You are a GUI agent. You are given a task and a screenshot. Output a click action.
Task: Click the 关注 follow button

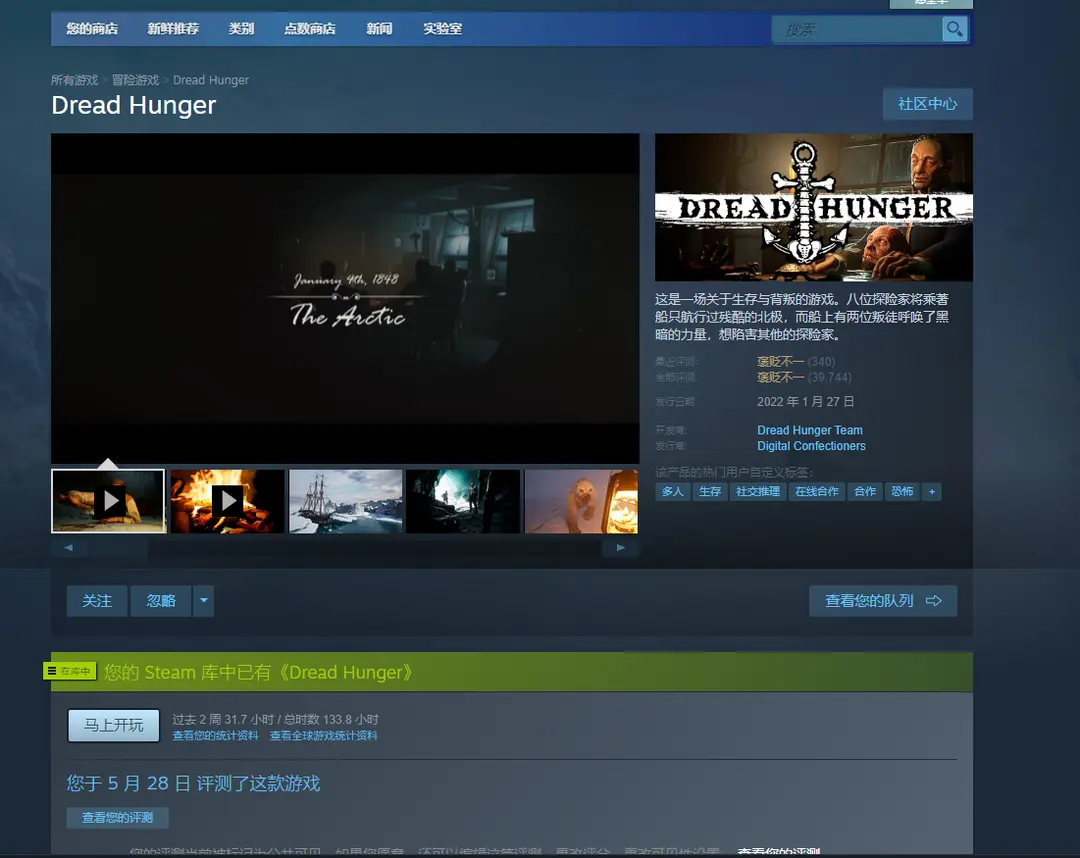pos(97,600)
